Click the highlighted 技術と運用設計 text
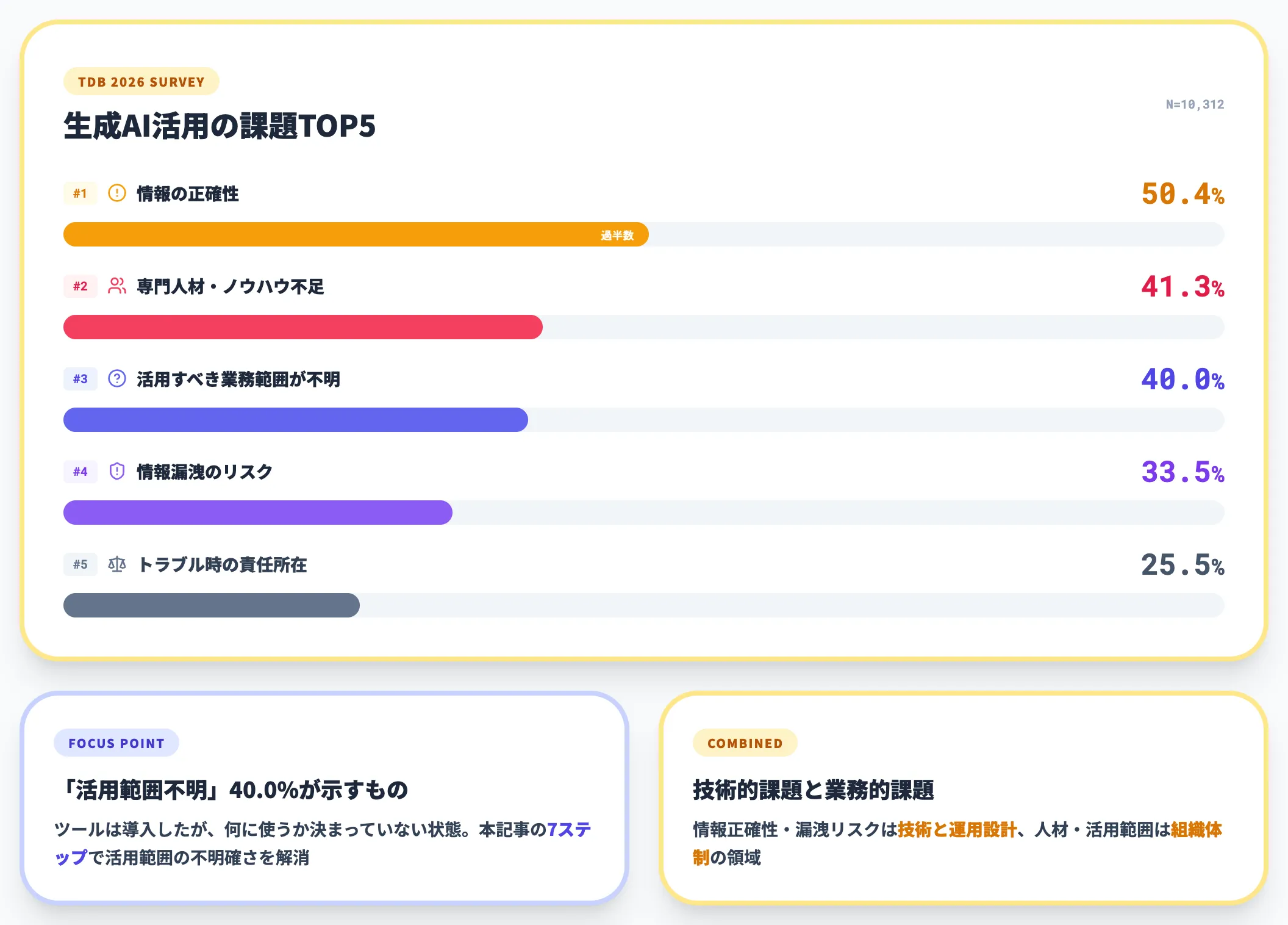 957,830
